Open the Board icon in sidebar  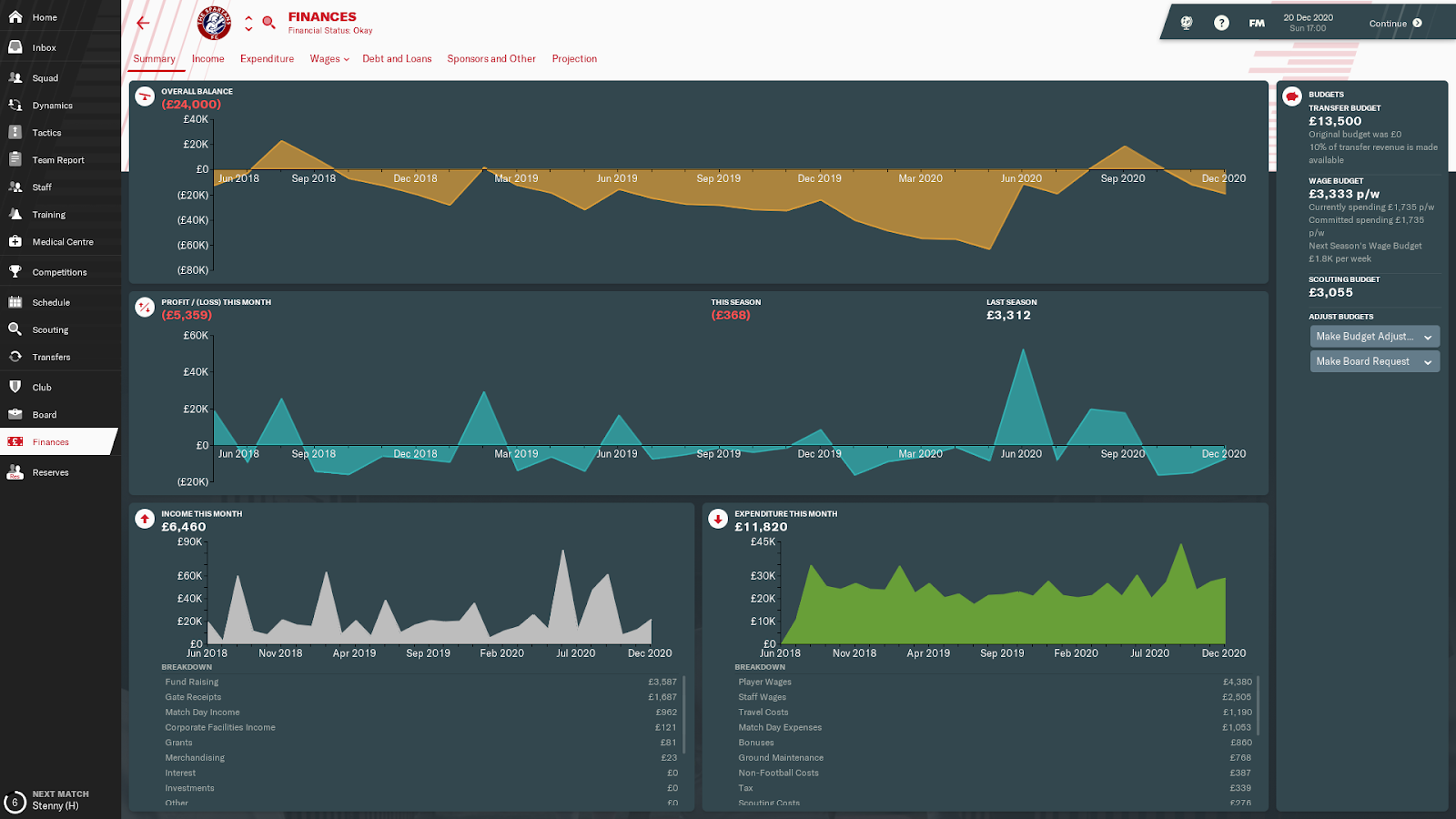(15, 414)
